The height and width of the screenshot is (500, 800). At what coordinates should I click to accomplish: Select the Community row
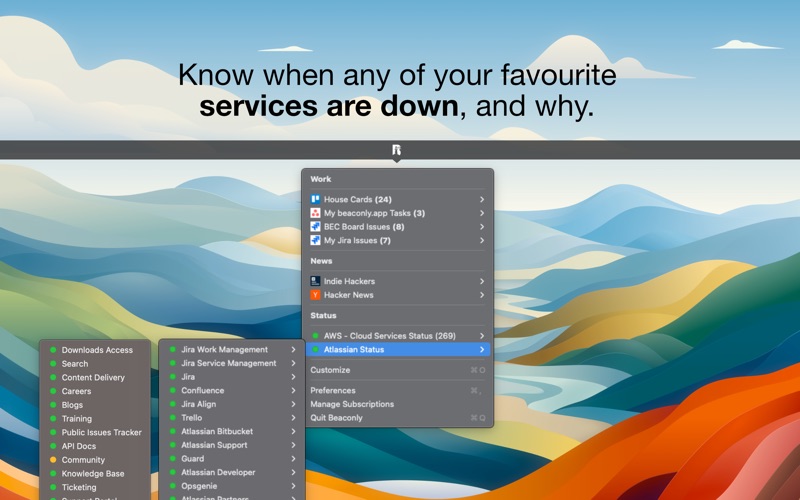click(x=95, y=460)
